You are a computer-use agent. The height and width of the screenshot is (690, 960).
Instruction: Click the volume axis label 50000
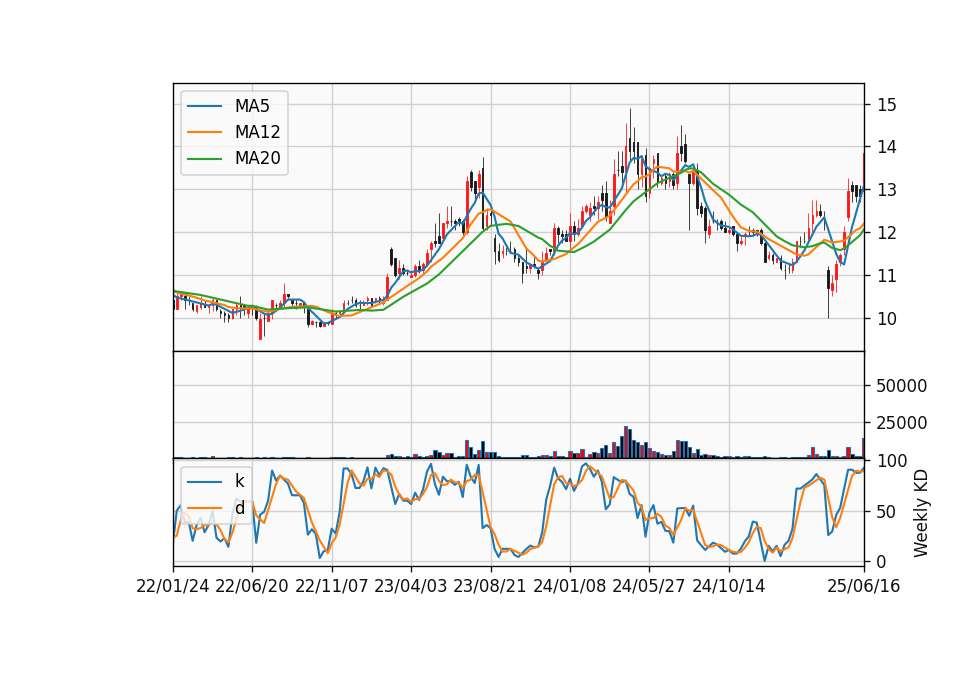902,386
